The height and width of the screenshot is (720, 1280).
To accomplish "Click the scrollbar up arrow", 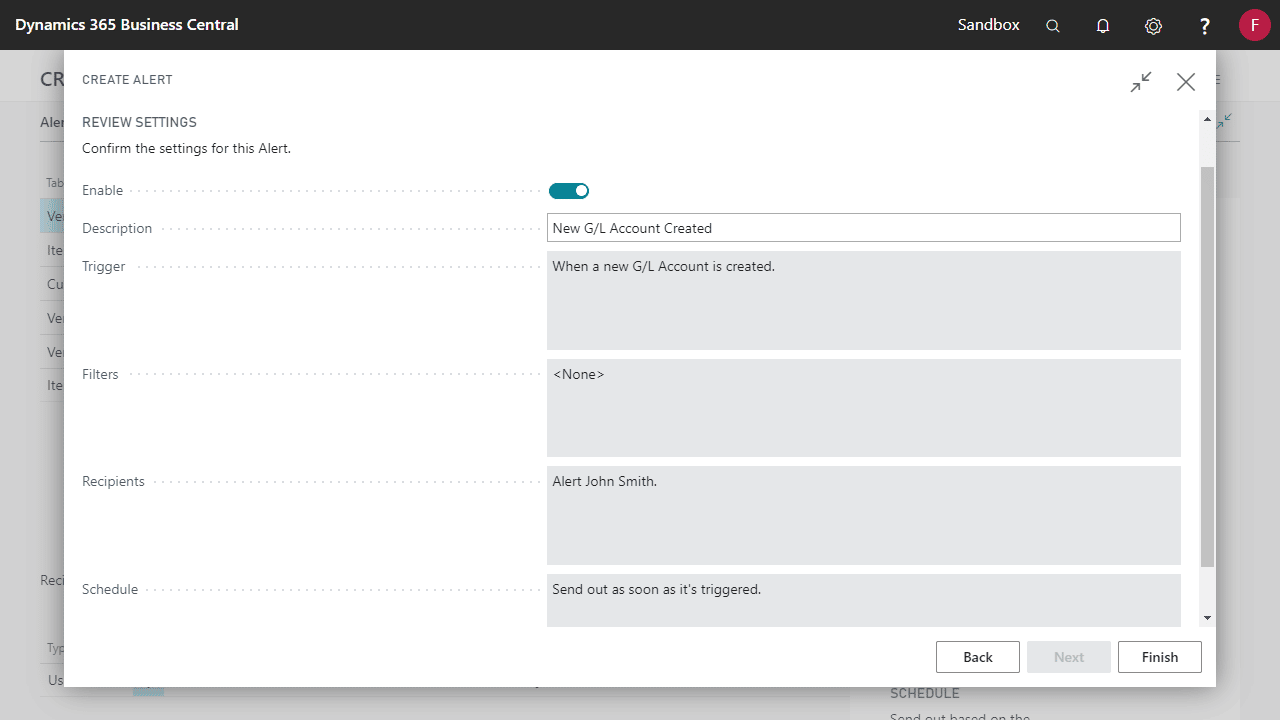I will point(1207,119).
